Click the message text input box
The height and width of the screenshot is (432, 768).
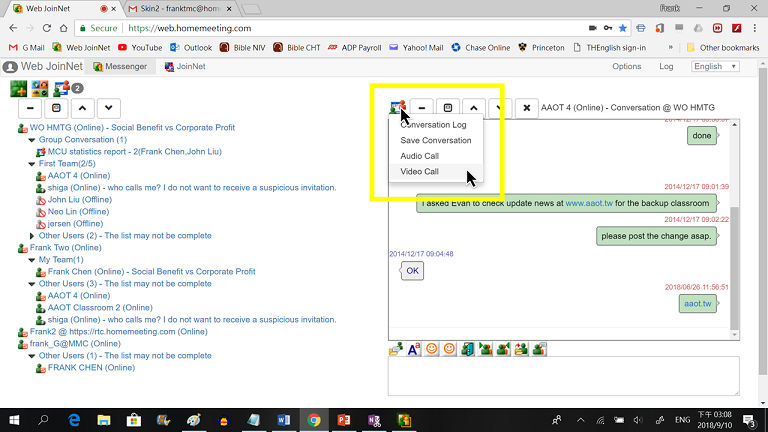[x=563, y=377]
